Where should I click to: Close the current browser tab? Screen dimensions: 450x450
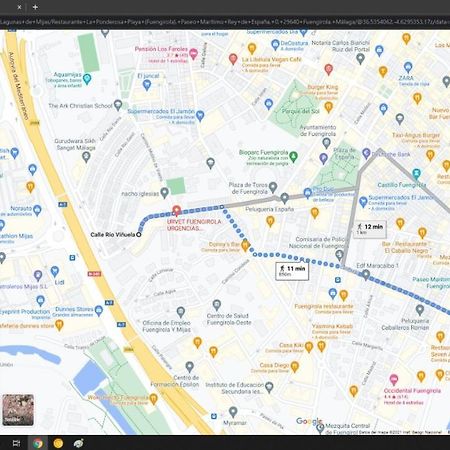(x=19, y=7)
